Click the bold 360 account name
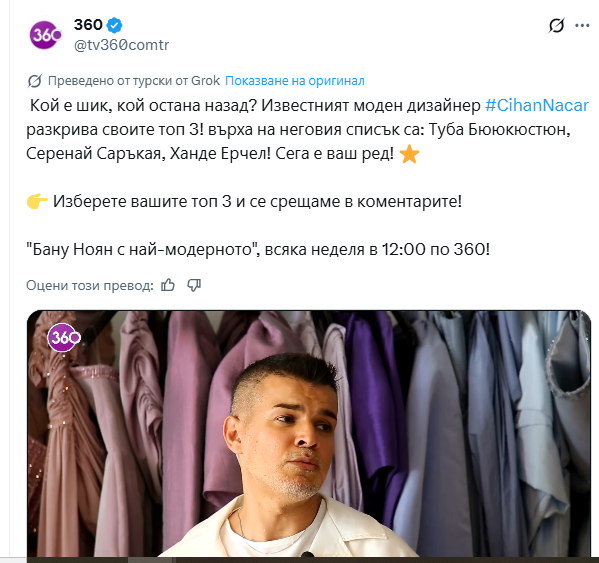The image size is (599, 563). (x=88, y=25)
